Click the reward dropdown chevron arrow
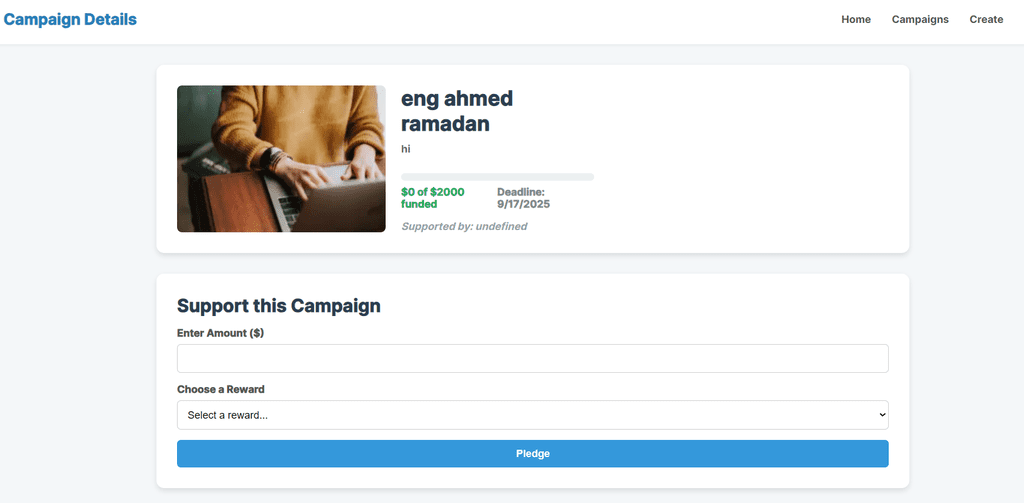The image size is (1024, 503). (x=881, y=415)
